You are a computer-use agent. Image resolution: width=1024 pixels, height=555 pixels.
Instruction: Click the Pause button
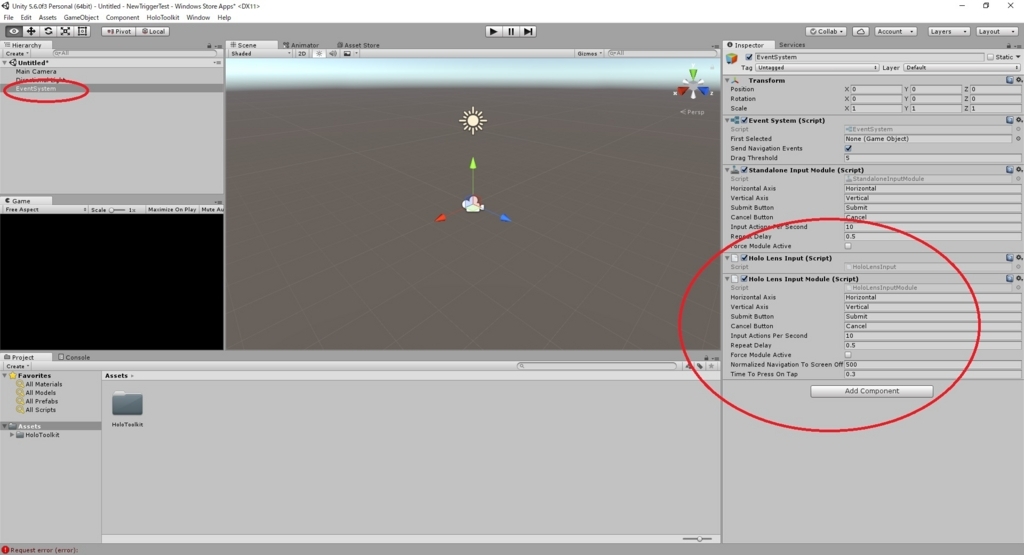tap(511, 31)
